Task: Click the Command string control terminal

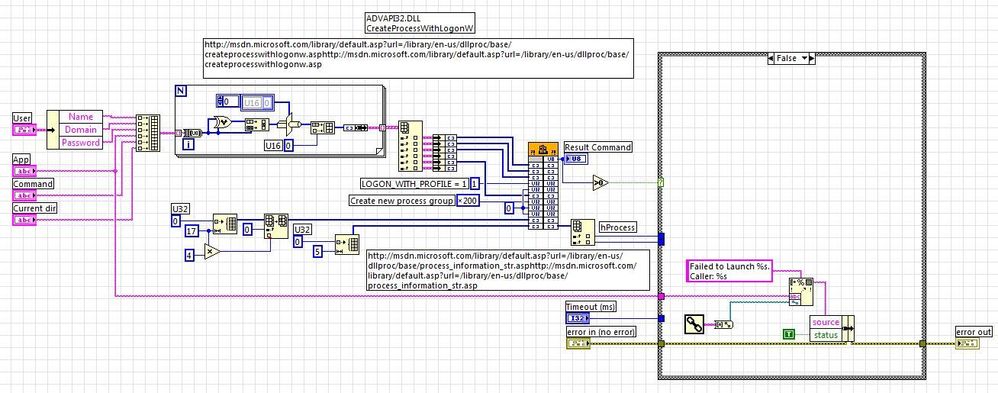Action: [x=25, y=195]
